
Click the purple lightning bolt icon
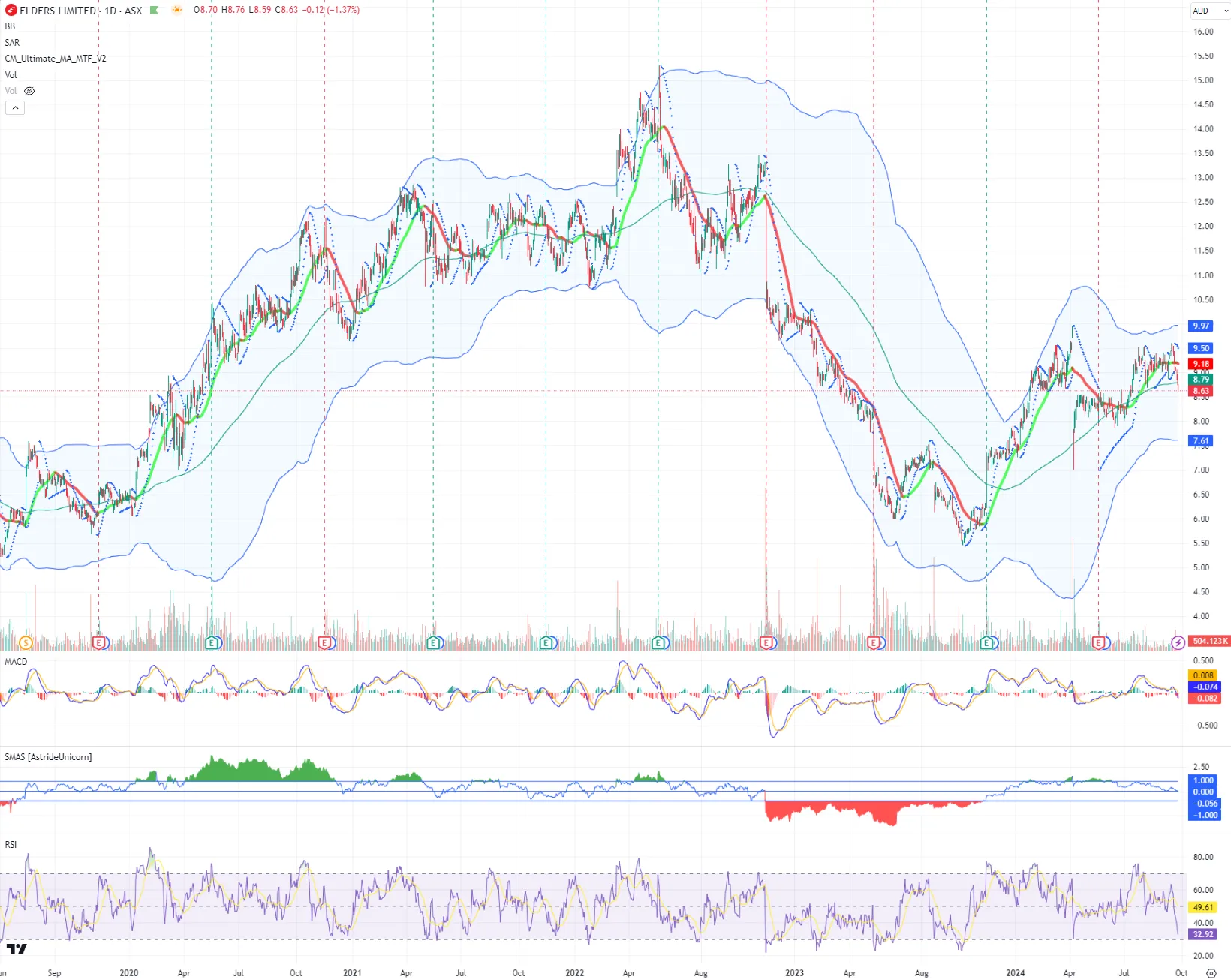point(1178,642)
